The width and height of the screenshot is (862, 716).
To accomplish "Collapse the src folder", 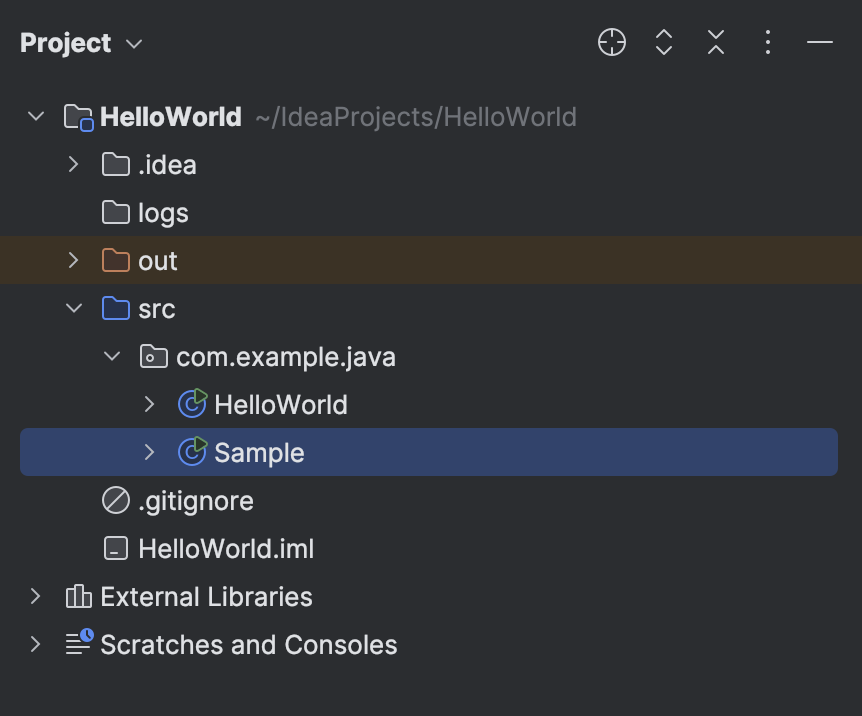I will tap(73, 308).
